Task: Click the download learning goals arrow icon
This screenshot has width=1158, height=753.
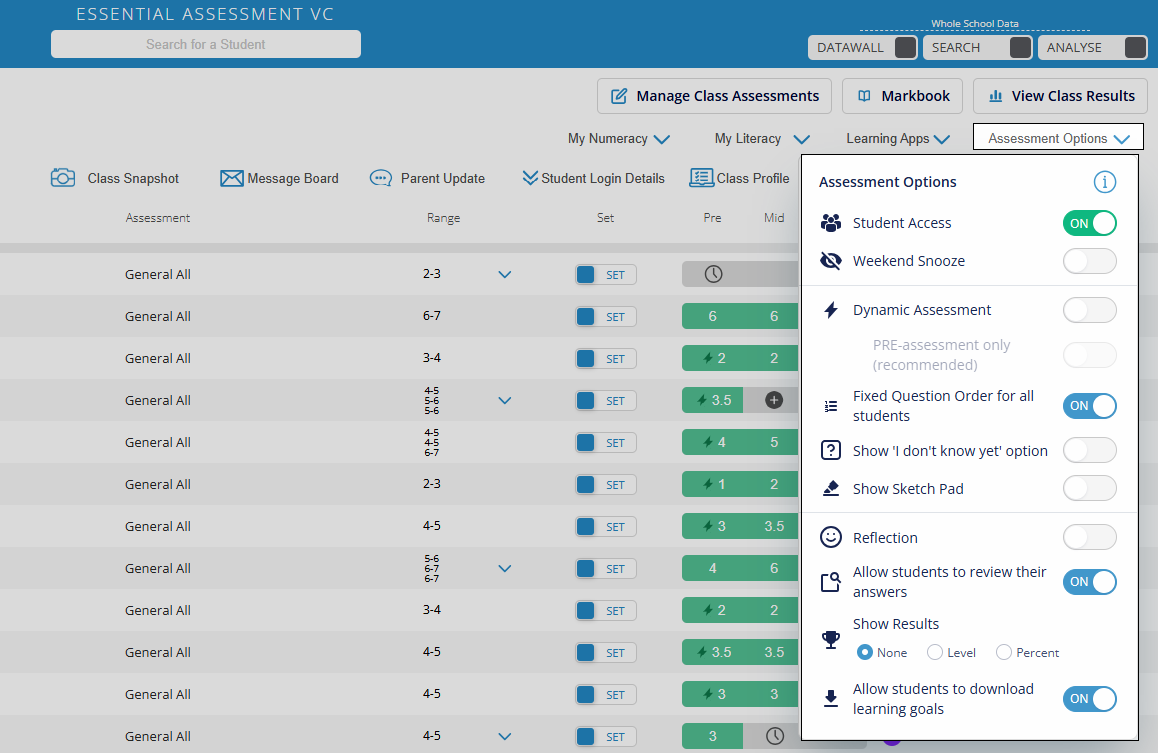Action: click(x=831, y=698)
